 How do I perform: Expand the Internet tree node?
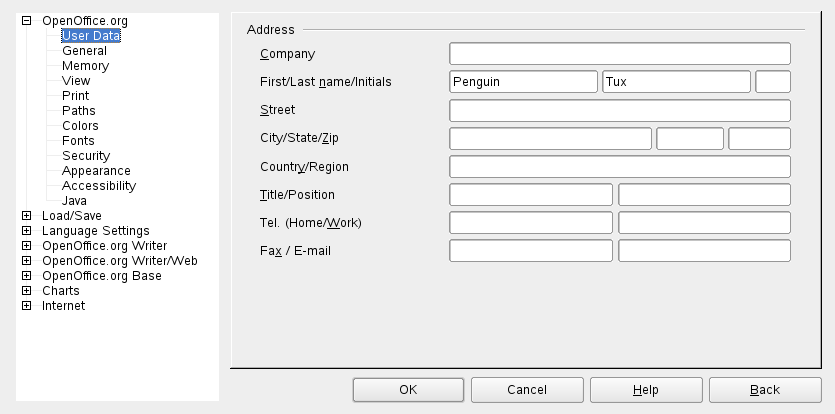26,306
